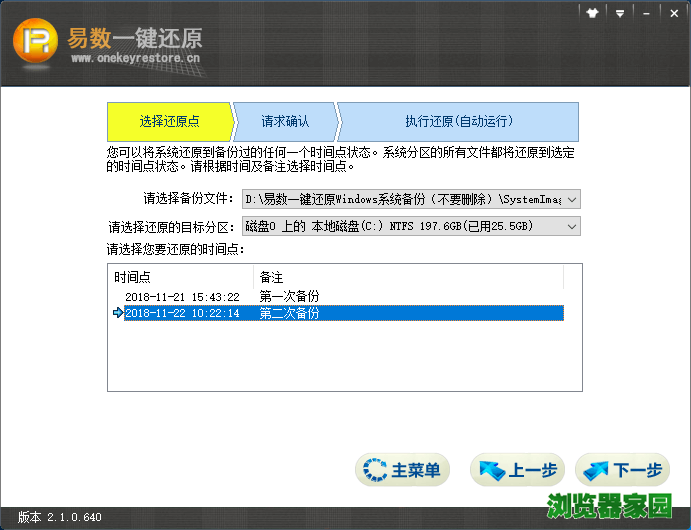691x530 pixels.
Task: Select the 执行还原(自动运行) step tab
Action: (458, 122)
